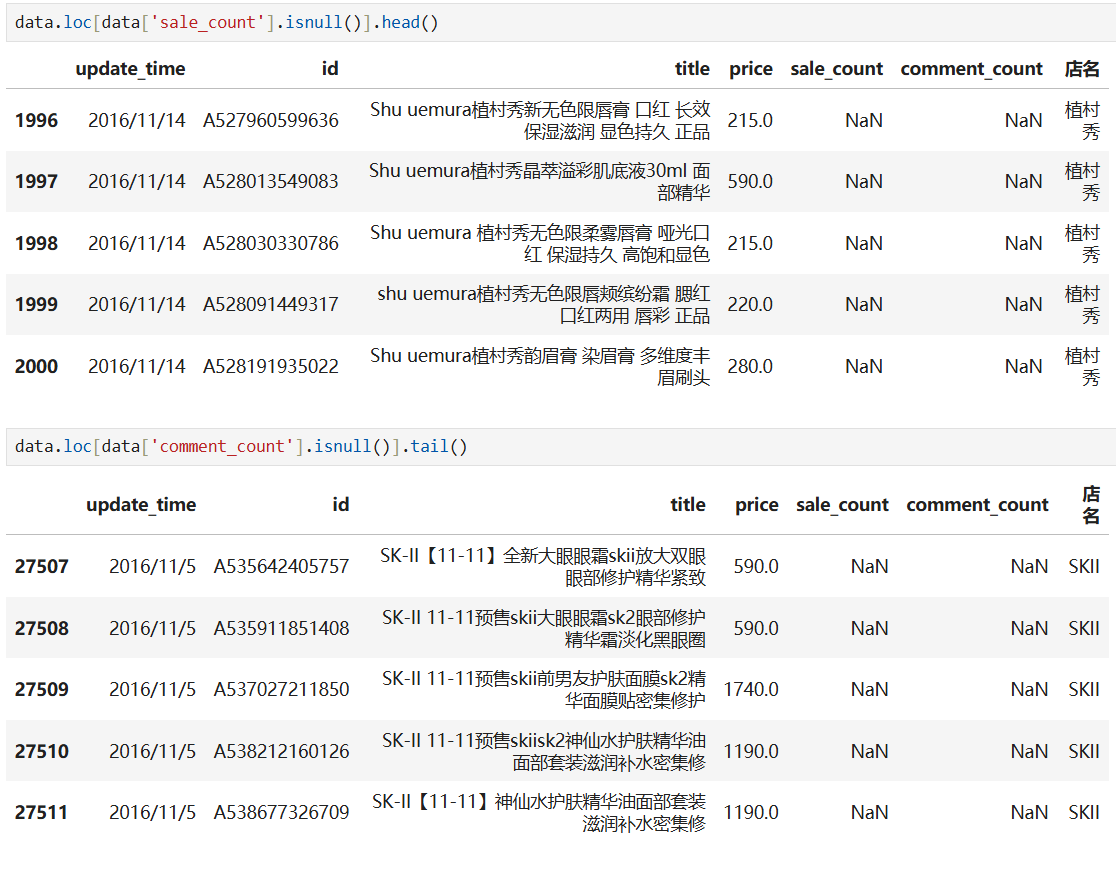The width and height of the screenshot is (1116, 873).
Task: Click 植村秀 store name in row 1998
Action: [x=1082, y=243]
